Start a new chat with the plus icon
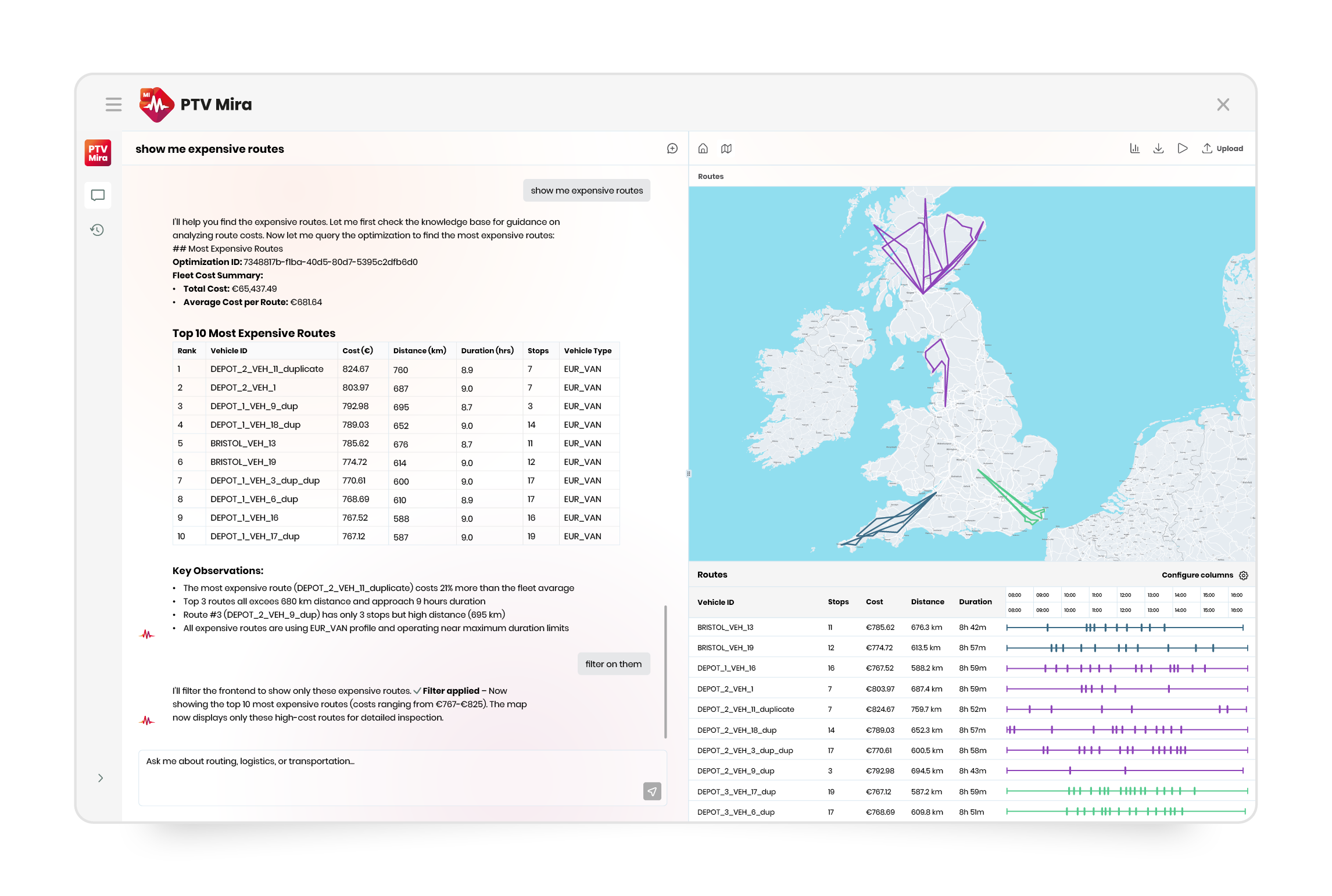The image size is (1332, 896). tap(672, 149)
